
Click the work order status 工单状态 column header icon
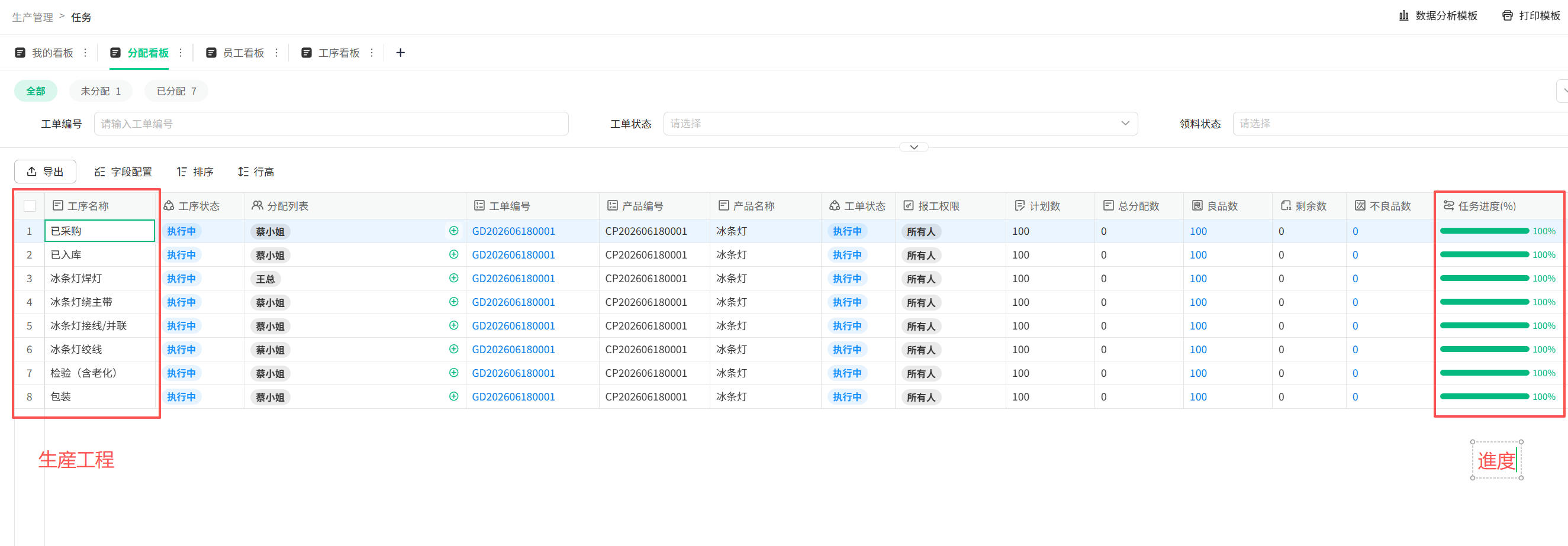[835, 206]
